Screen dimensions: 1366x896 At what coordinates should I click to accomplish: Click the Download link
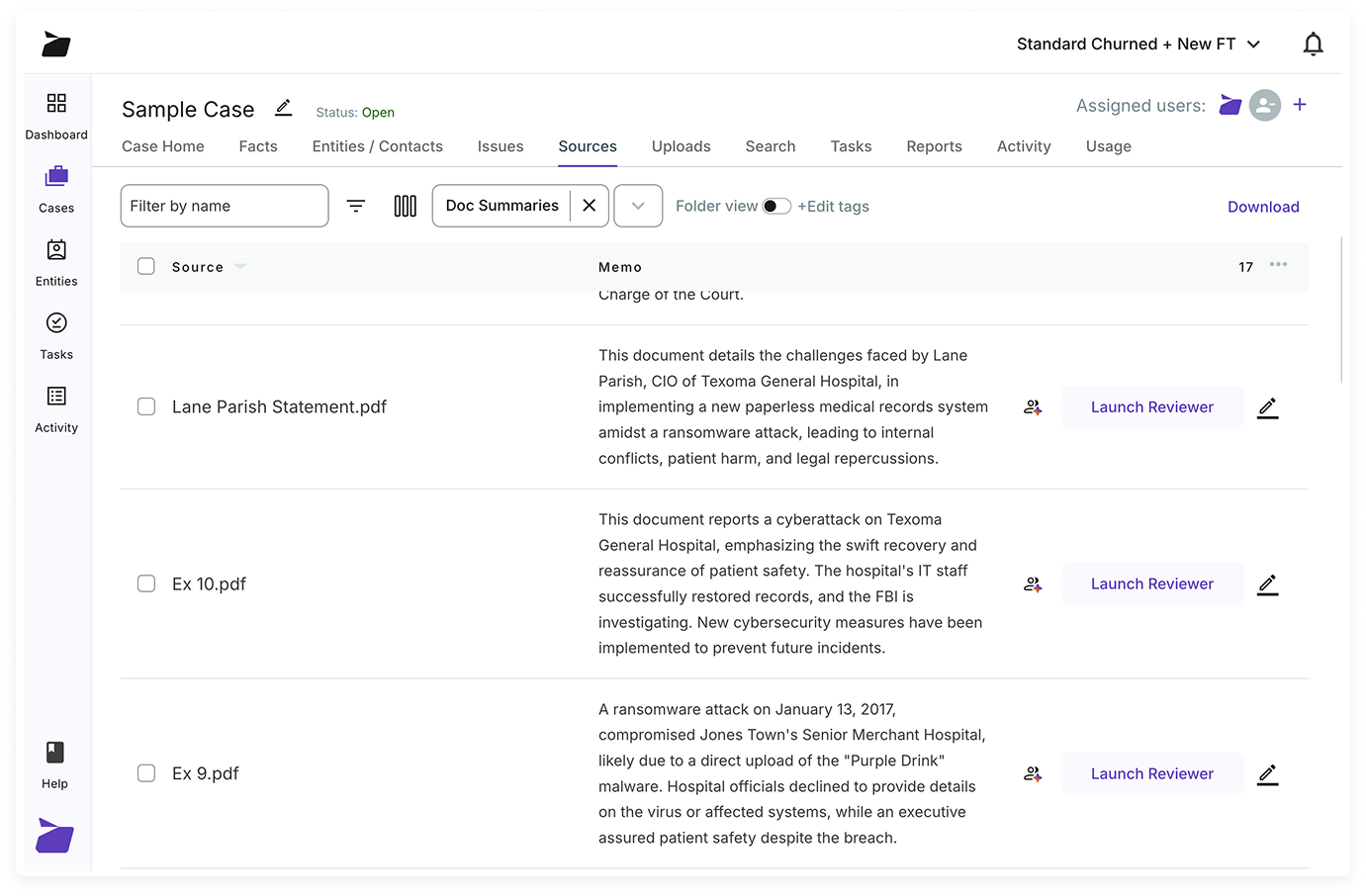point(1263,207)
